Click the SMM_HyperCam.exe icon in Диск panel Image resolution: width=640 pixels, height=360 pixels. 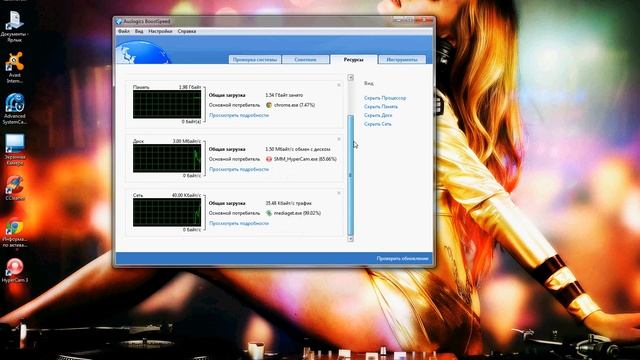[x=269, y=159]
